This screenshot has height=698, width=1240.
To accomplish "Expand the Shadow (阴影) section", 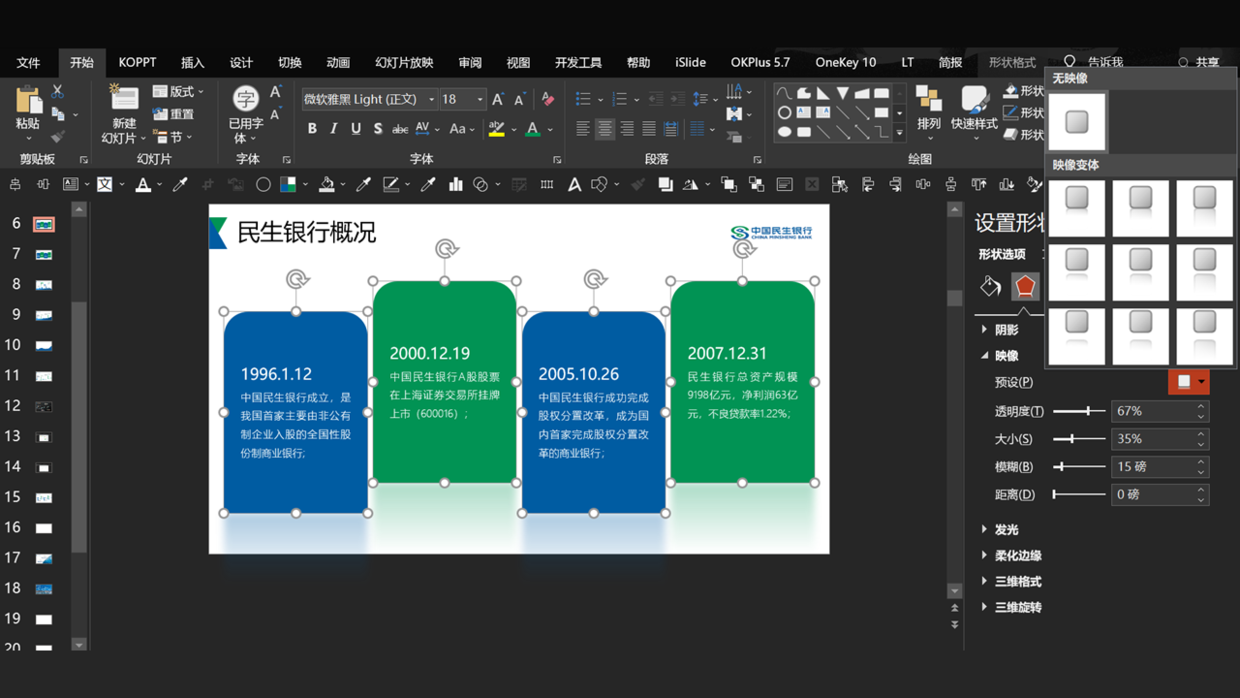I will pyautogui.click(x=1006, y=329).
